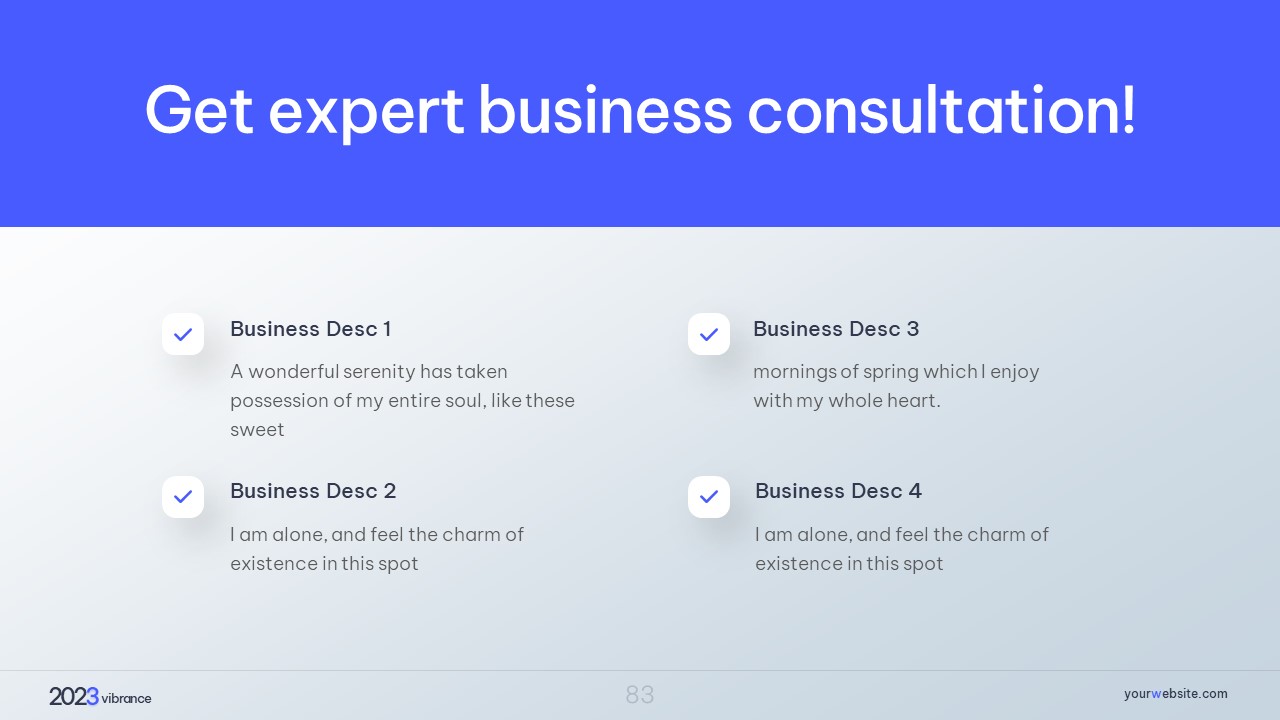Click the blue '3' in the 2023 logo
This screenshot has height=720, width=1280.
[x=93, y=697]
